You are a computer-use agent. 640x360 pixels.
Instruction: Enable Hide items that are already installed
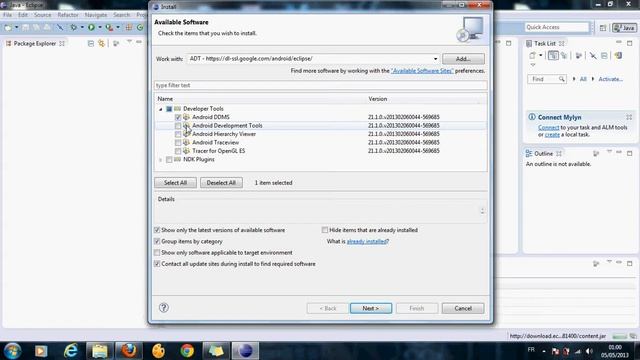(324, 230)
